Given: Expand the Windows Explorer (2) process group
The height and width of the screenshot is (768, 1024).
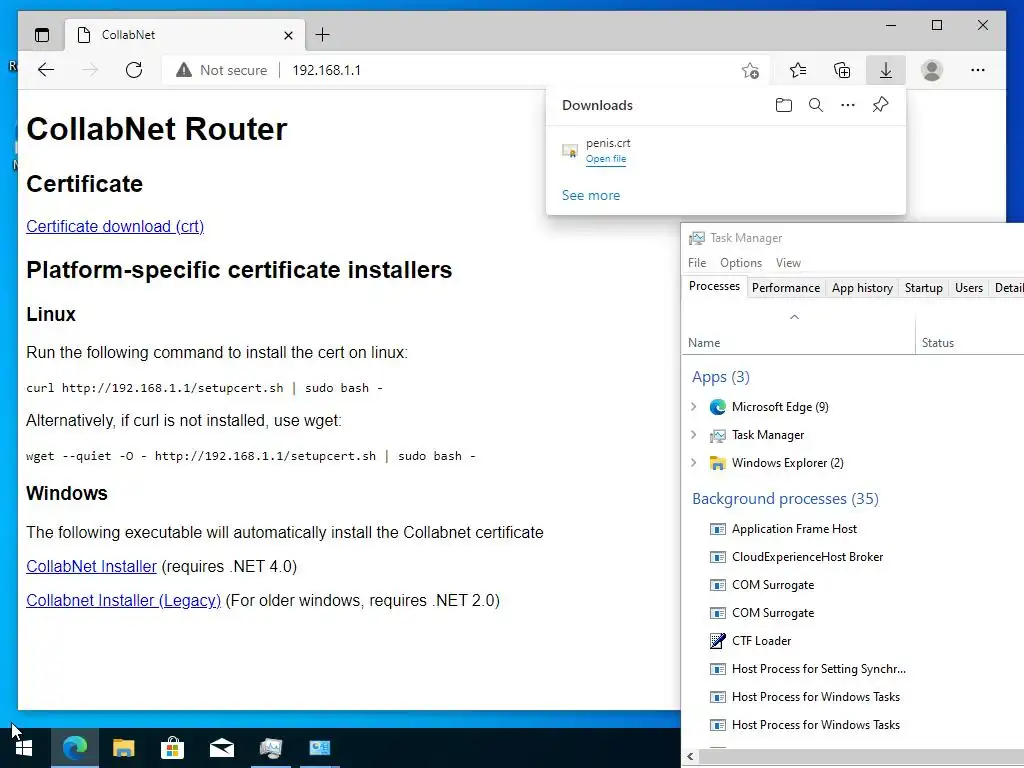Looking at the screenshot, I should pyautogui.click(x=694, y=462).
